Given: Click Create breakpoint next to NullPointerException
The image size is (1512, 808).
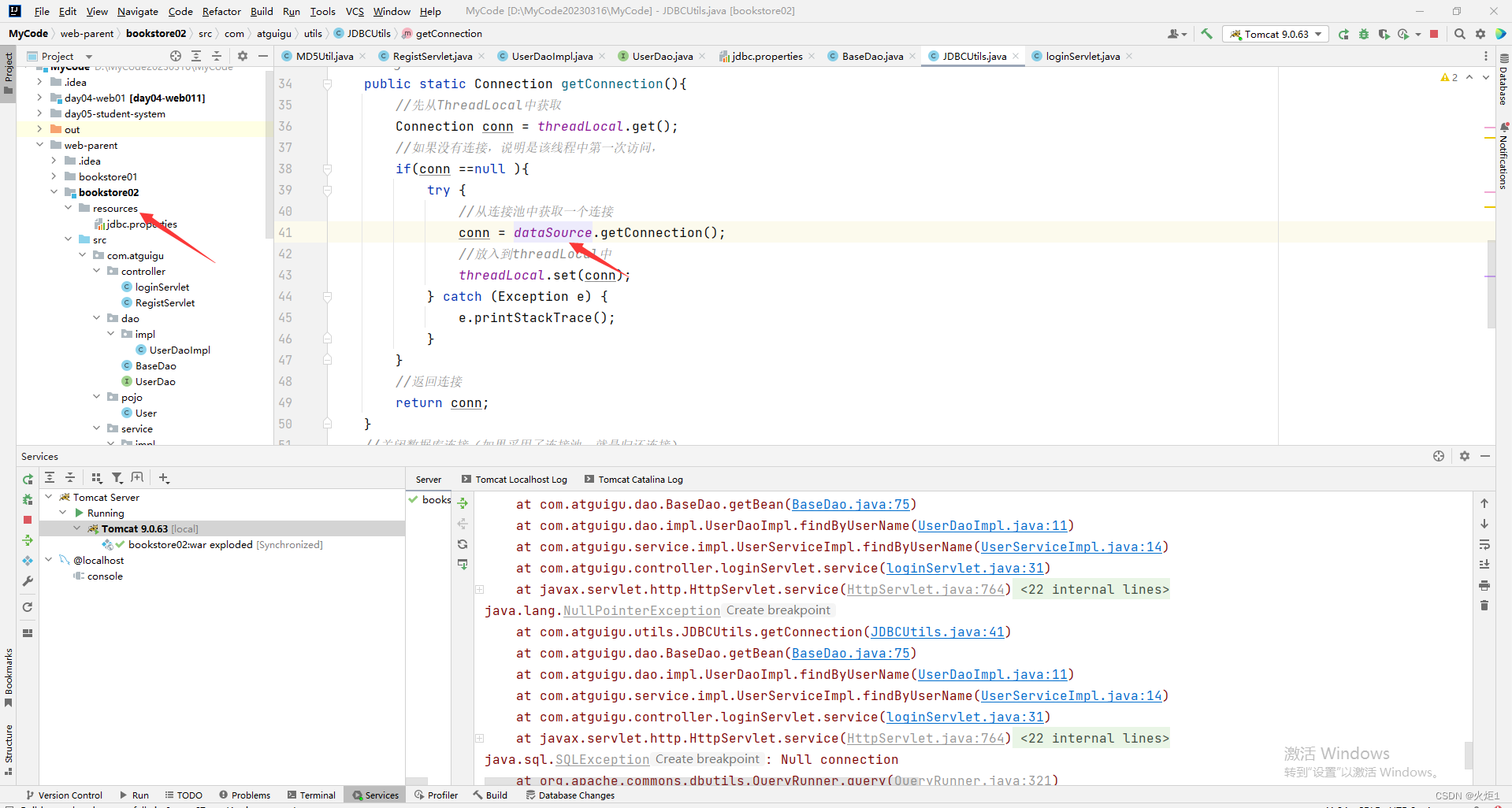Looking at the screenshot, I should 778,610.
